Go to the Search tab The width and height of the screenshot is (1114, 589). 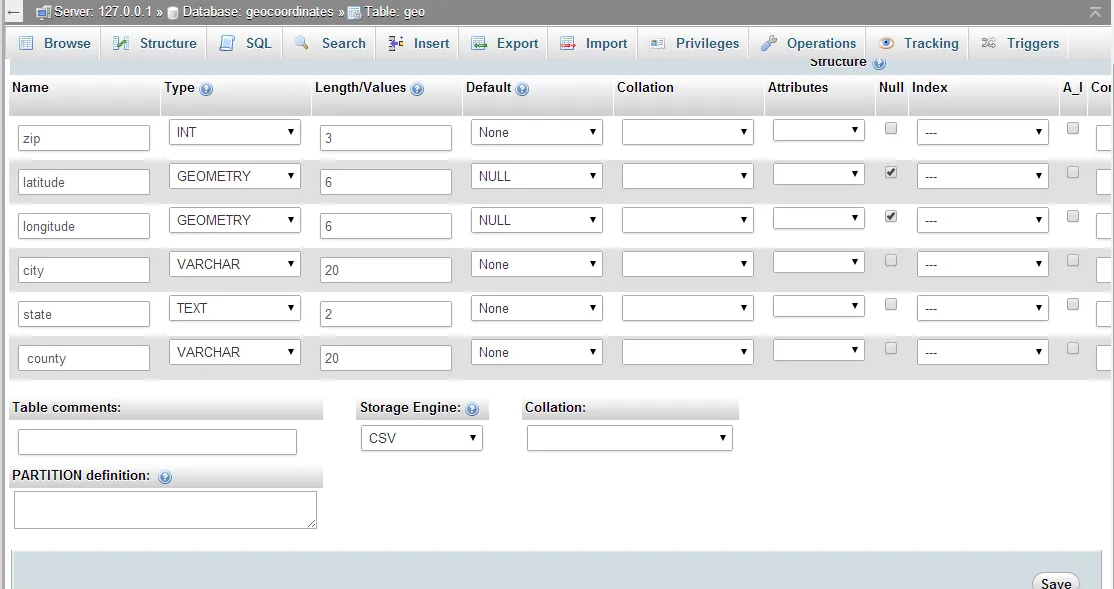(330, 43)
